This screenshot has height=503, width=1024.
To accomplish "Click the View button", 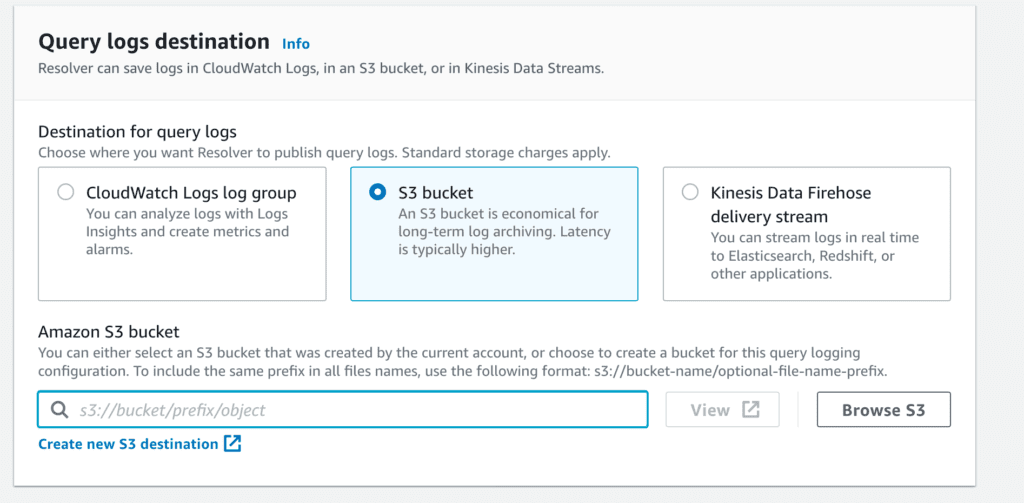I will [722, 410].
